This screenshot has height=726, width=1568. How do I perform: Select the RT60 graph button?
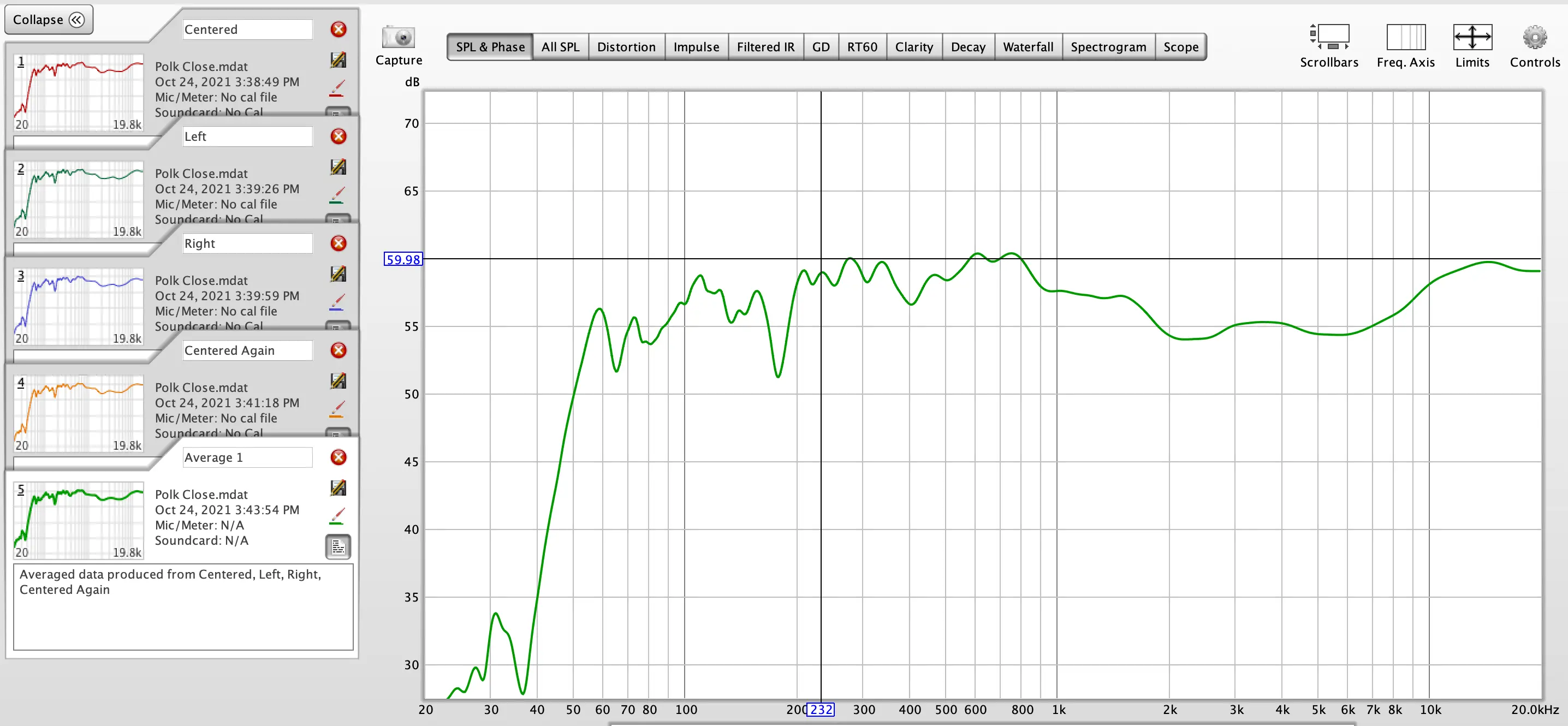(x=862, y=47)
